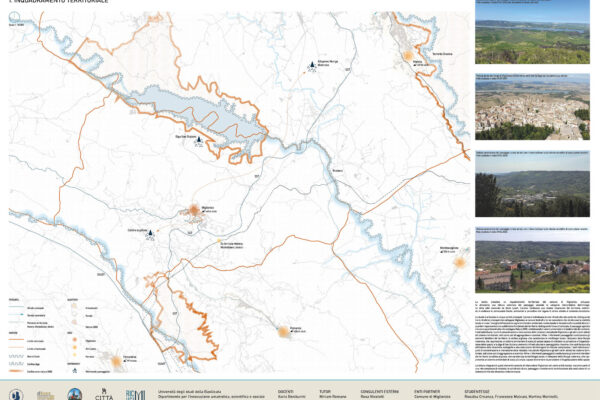This screenshot has width=600, height=400.
Task: Click the Ferrandina orange town marker
Action: point(116,361)
